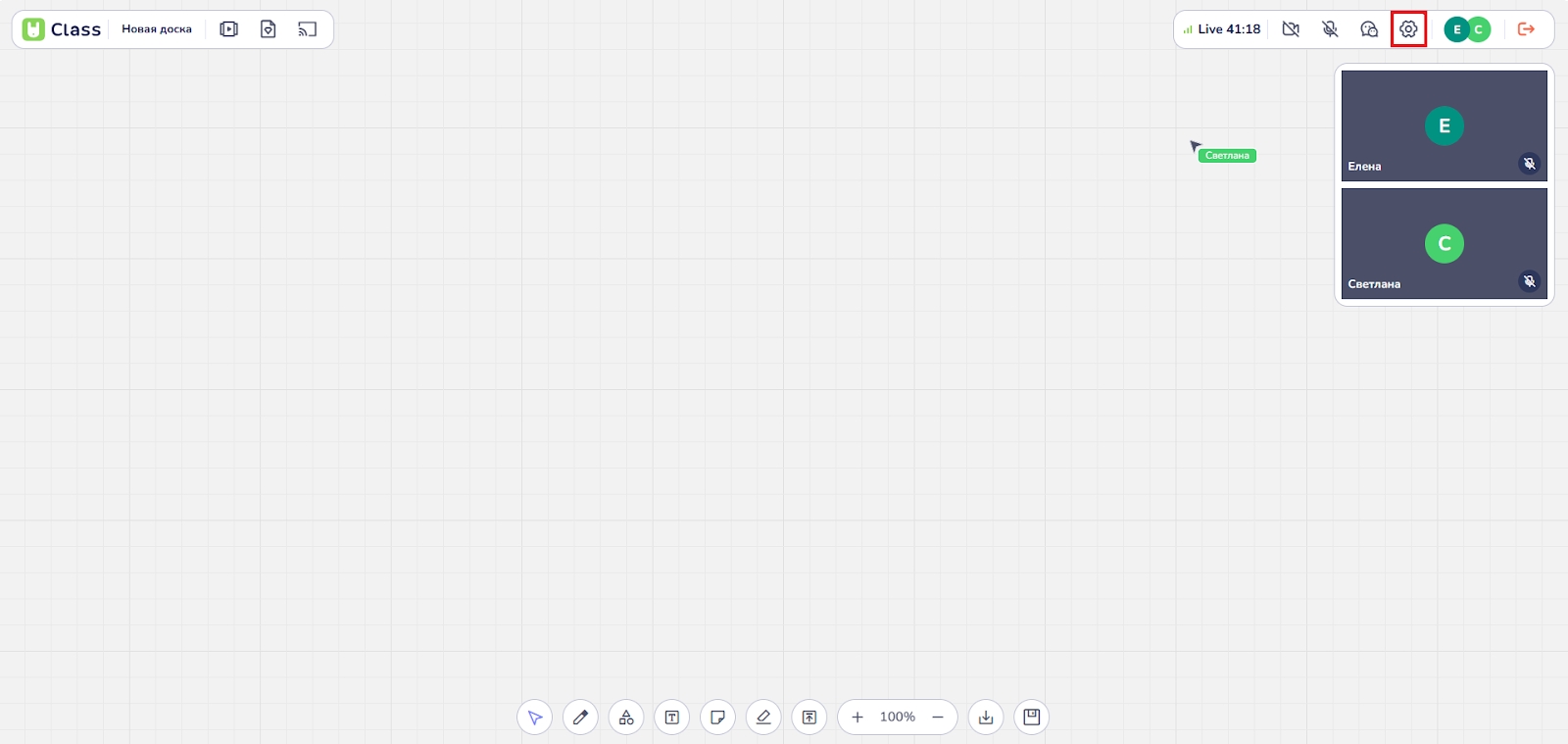The width and height of the screenshot is (1568, 744).
Task: Select the text box tool
Action: [x=672, y=718]
